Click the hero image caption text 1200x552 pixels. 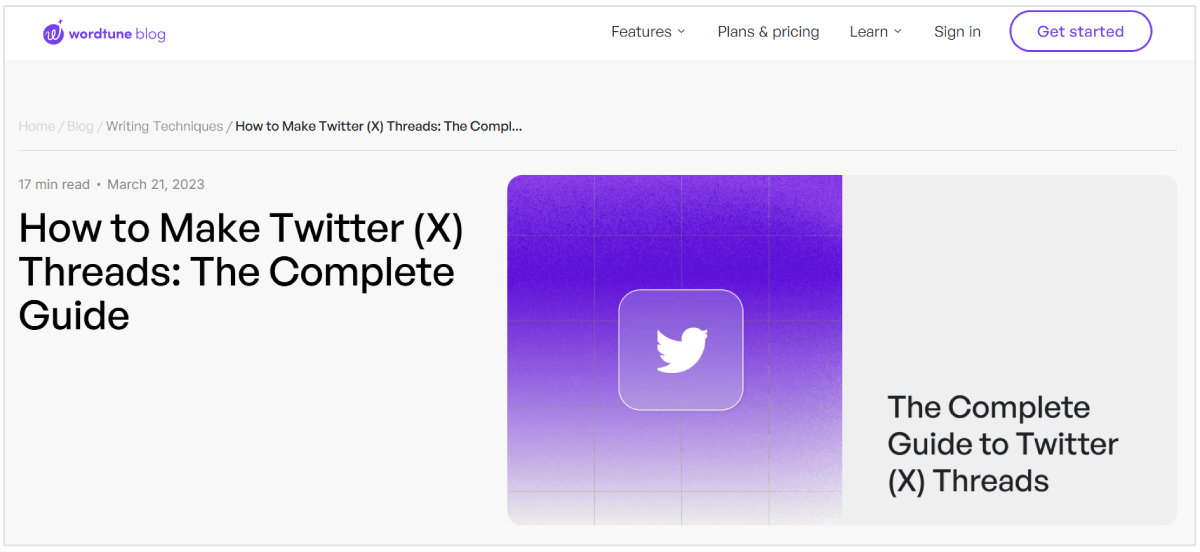click(1002, 444)
